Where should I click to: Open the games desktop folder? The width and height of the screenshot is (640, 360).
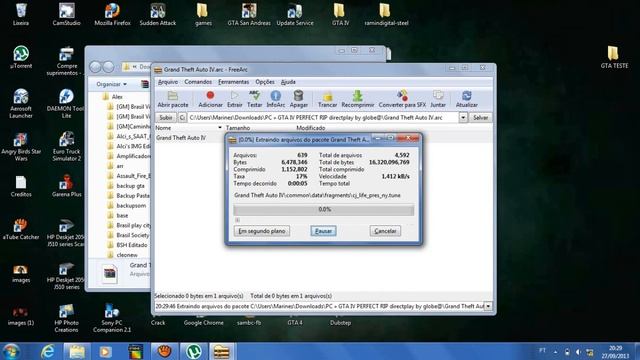[203, 14]
